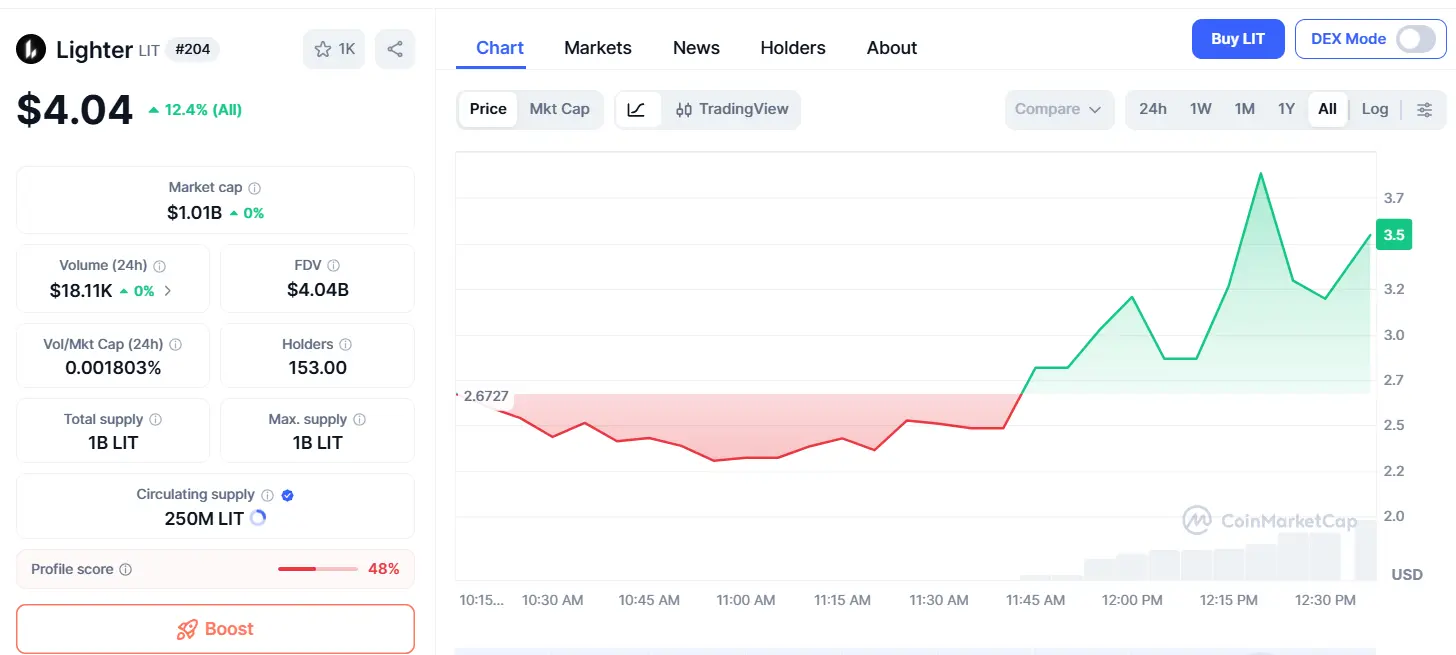Select the line chart style icon
Viewport: 1456px width, 655px height.
637,109
